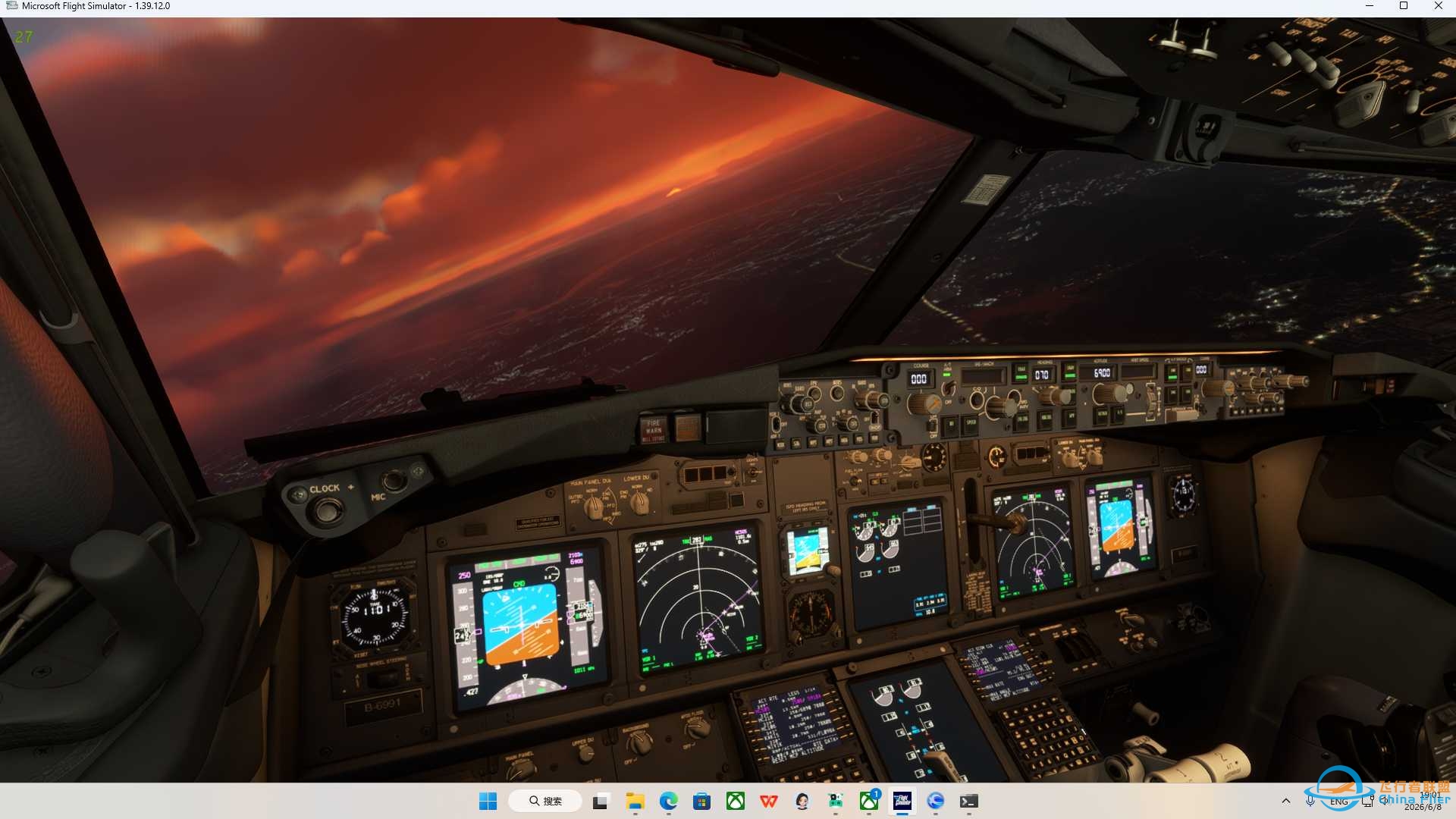Launch Microsoft Edge from the taskbar
The height and width of the screenshot is (819, 1456).
click(668, 801)
